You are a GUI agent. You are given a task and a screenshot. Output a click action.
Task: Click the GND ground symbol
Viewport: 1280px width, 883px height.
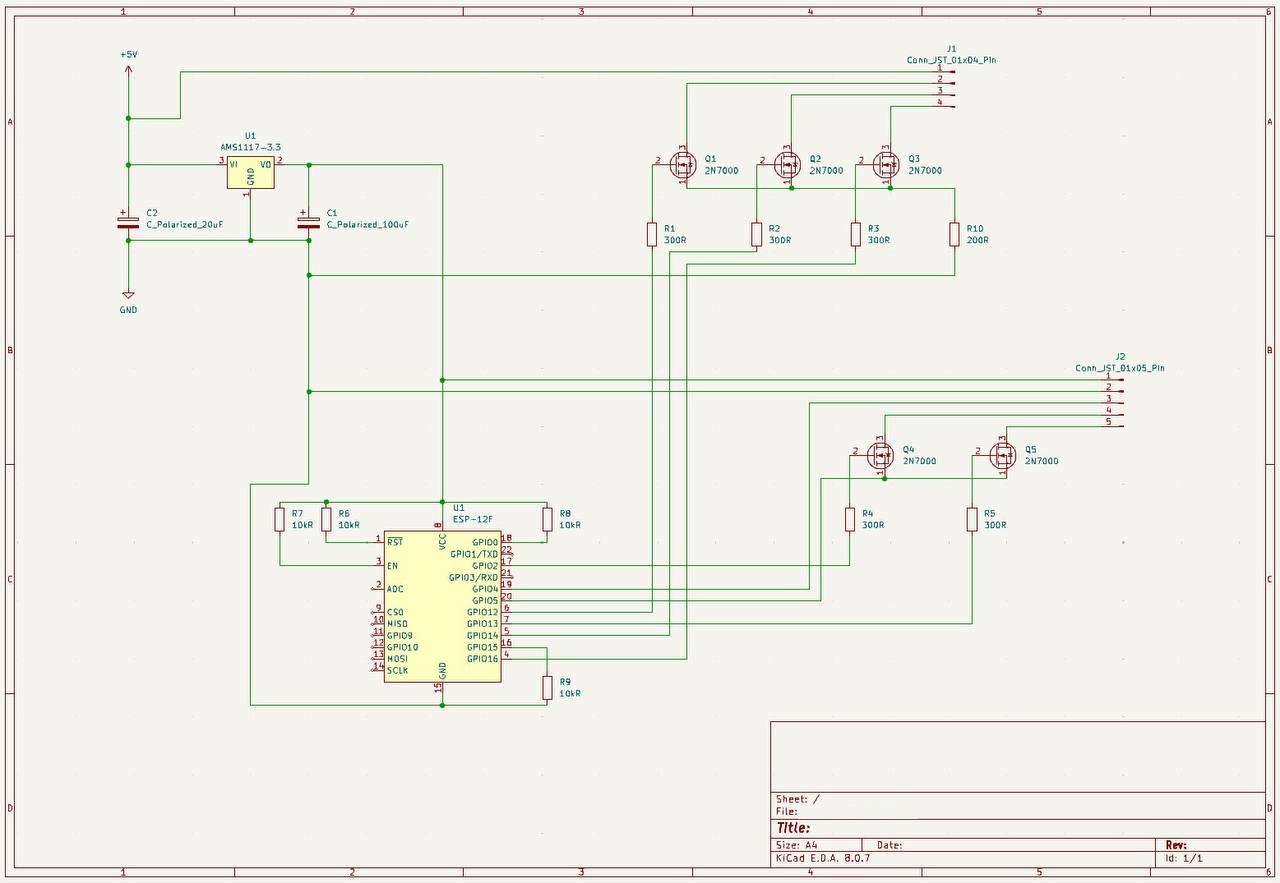coord(128,295)
